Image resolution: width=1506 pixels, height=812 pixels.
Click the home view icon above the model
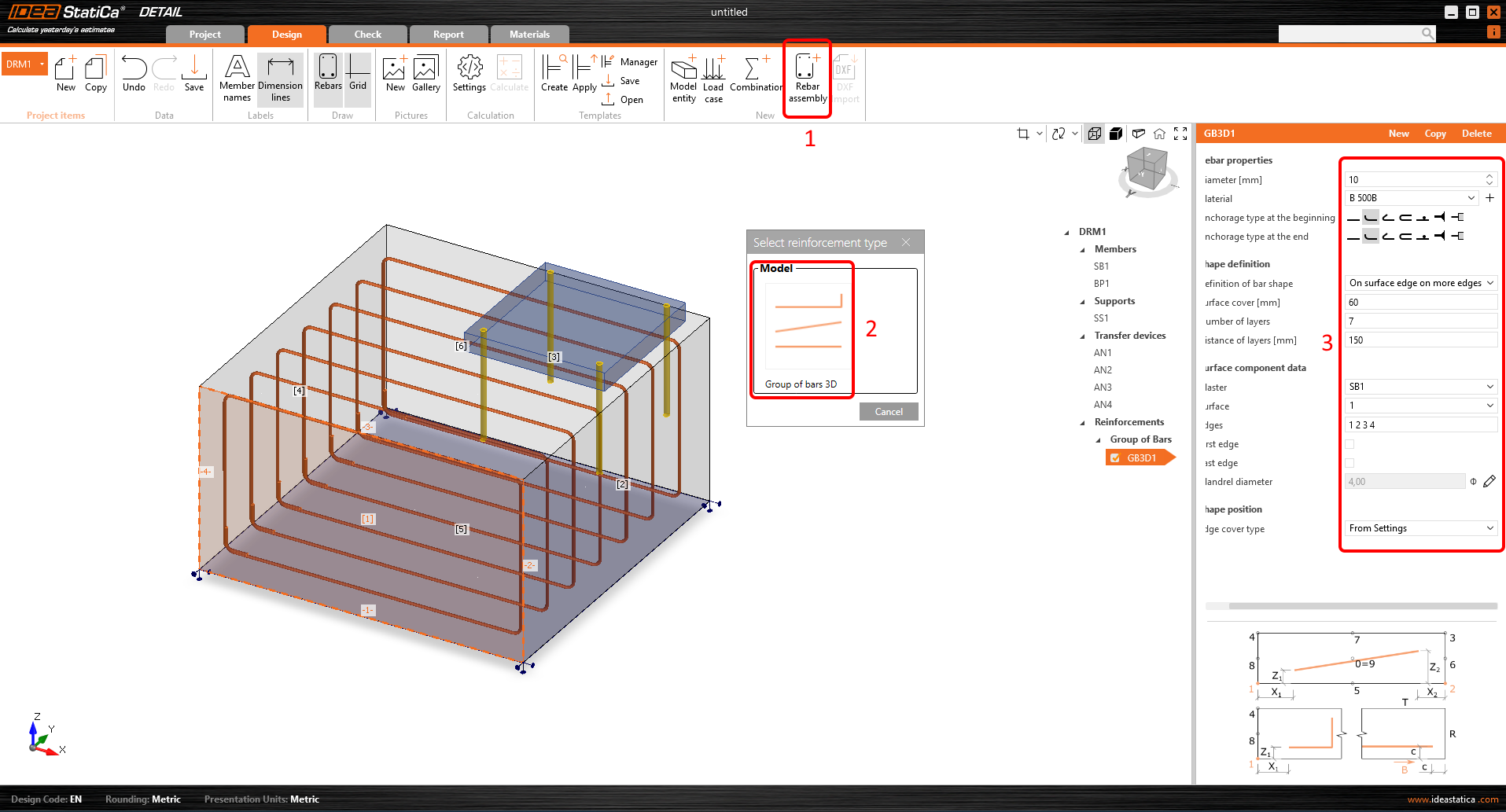(x=1159, y=133)
